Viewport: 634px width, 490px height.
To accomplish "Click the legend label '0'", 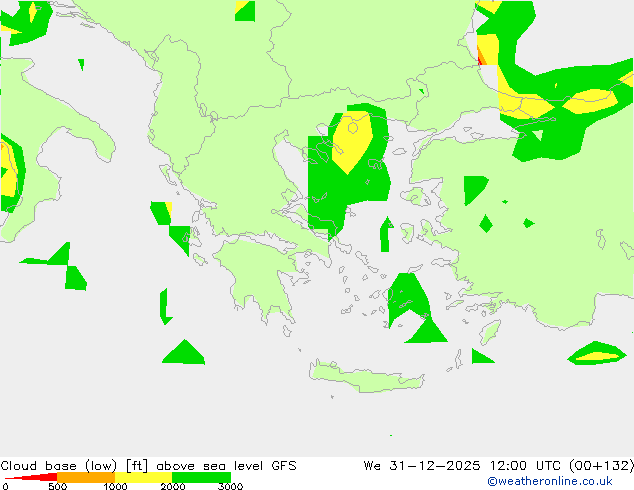I will [x=5, y=486].
